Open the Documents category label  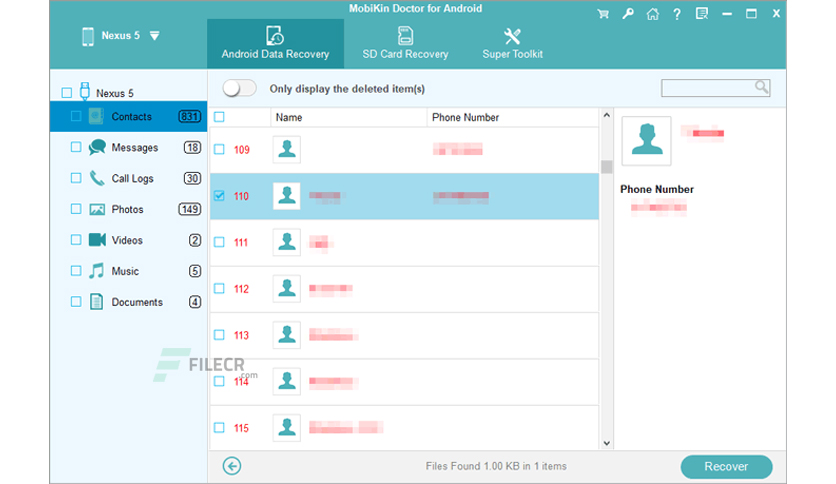[x=137, y=302]
